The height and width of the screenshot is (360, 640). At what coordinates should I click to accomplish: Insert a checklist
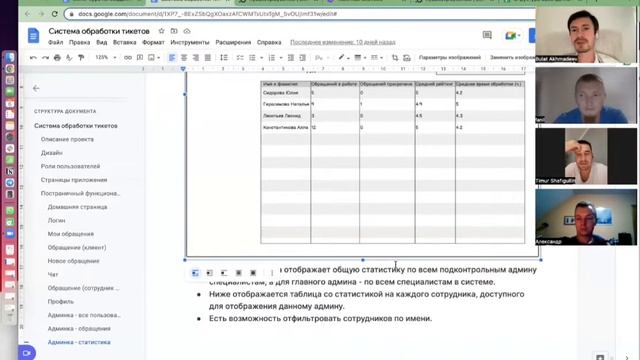pyautogui.click(x=240, y=58)
